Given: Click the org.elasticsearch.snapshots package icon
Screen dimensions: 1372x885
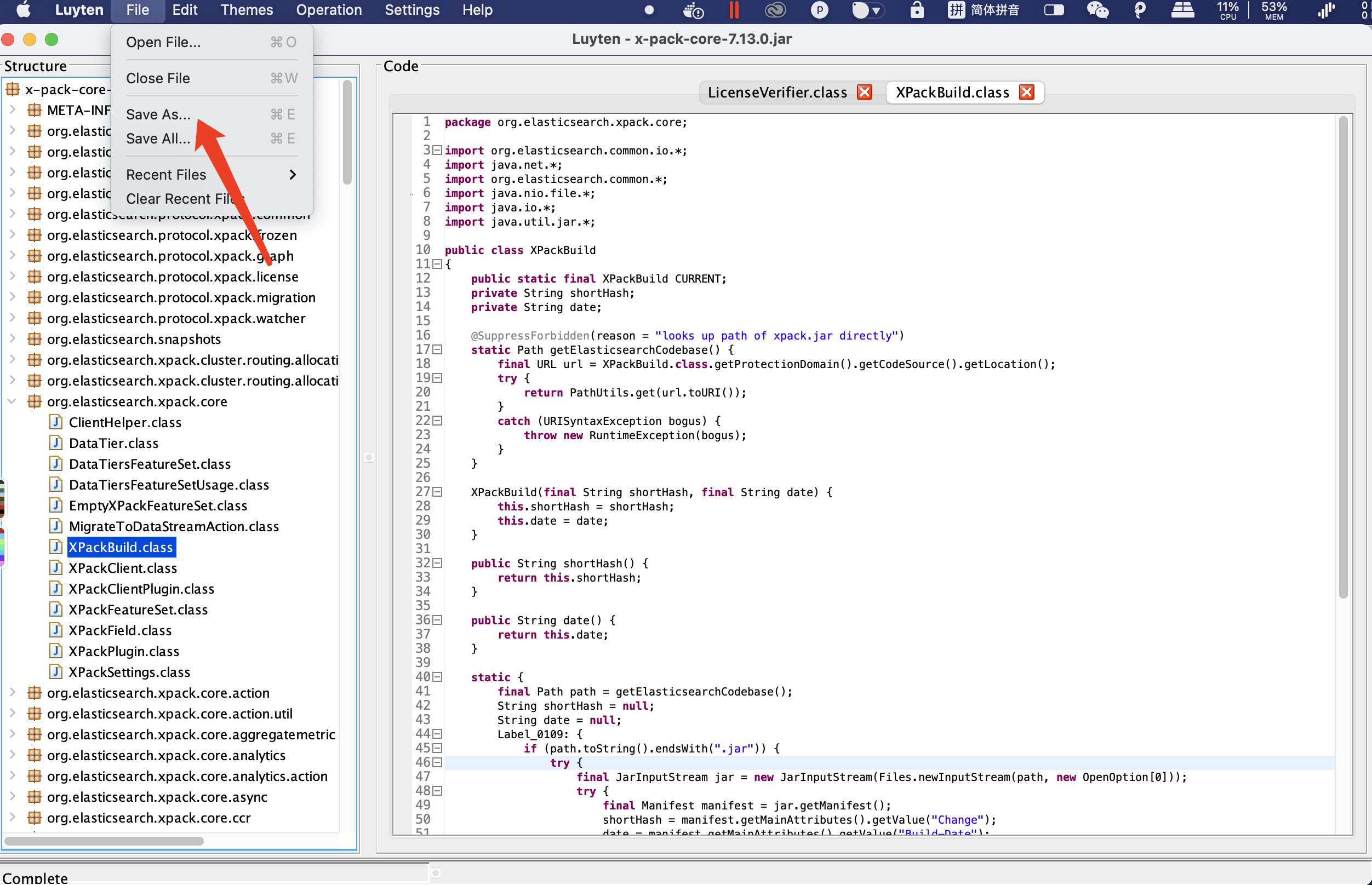Looking at the screenshot, I should 35,339.
